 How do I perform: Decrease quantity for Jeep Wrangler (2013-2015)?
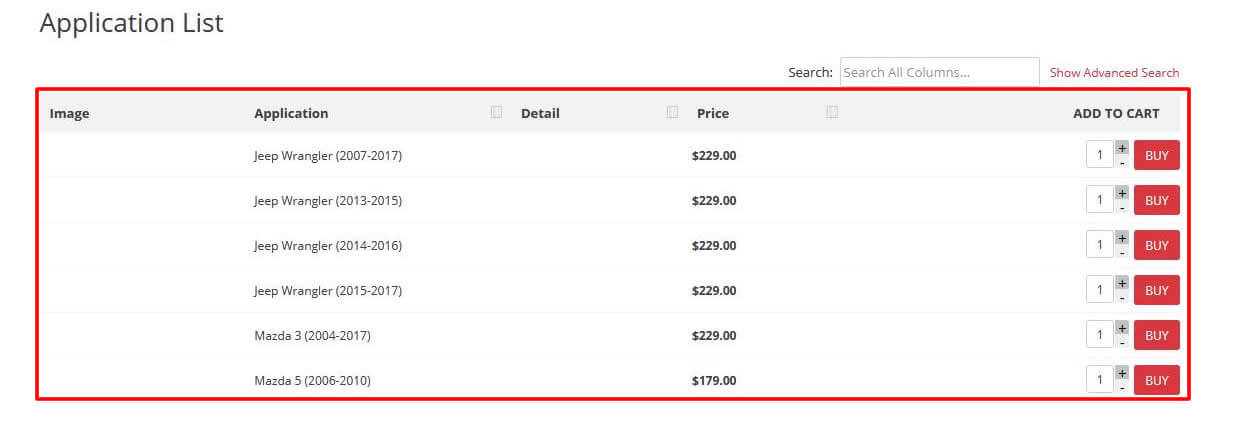coord(1122,208)
